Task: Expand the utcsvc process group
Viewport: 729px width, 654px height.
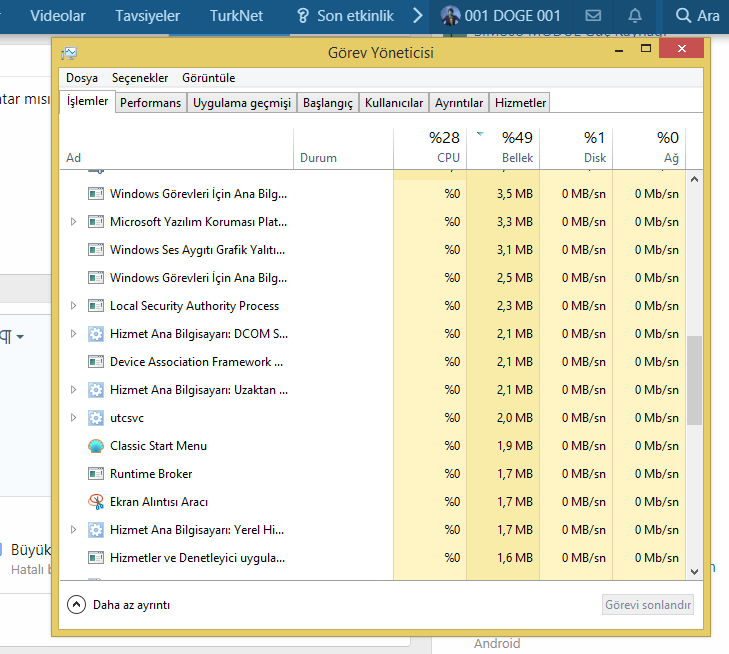Action: 73,418
